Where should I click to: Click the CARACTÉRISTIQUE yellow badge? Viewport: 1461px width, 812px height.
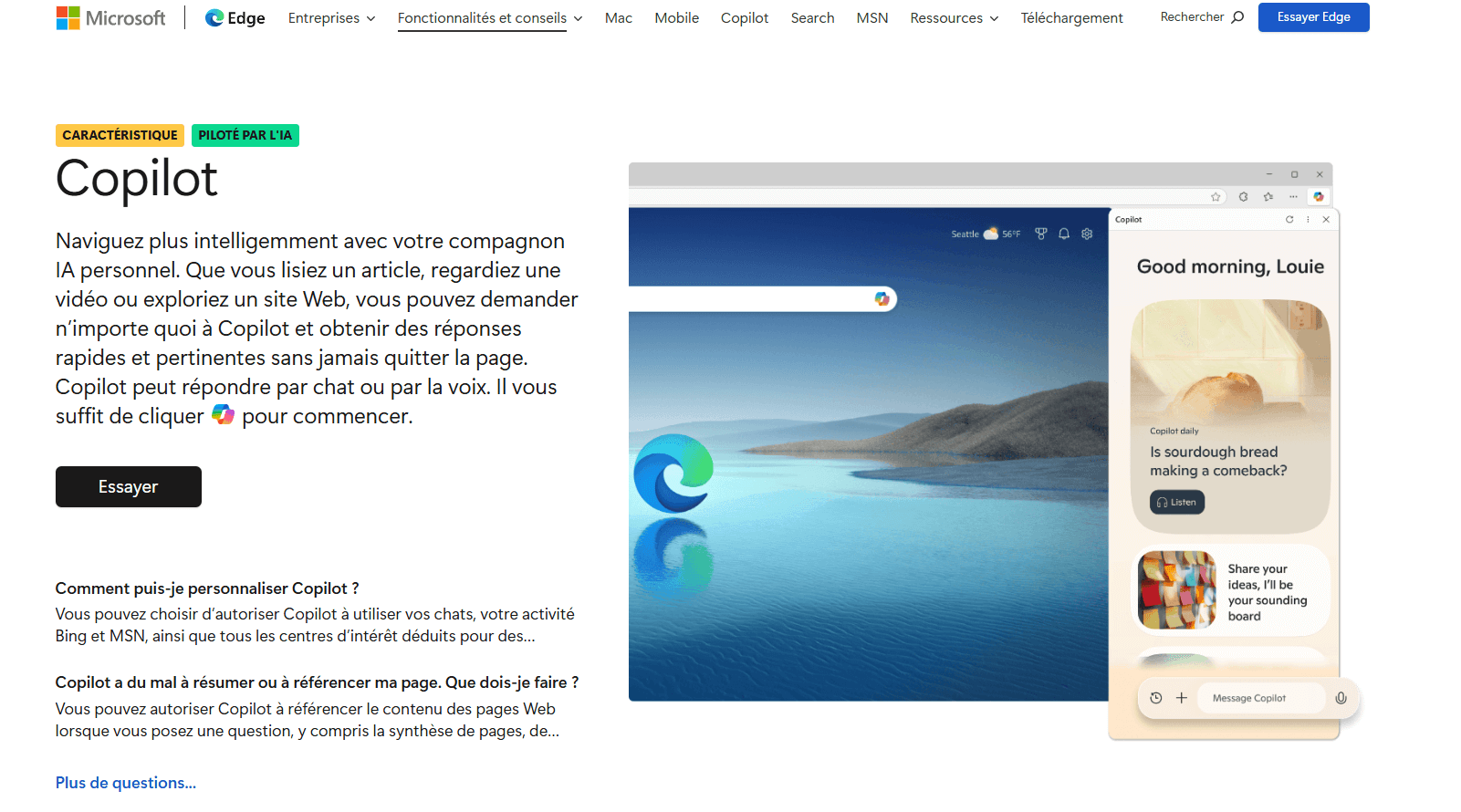pyautogui.click(x=120, y=135)
